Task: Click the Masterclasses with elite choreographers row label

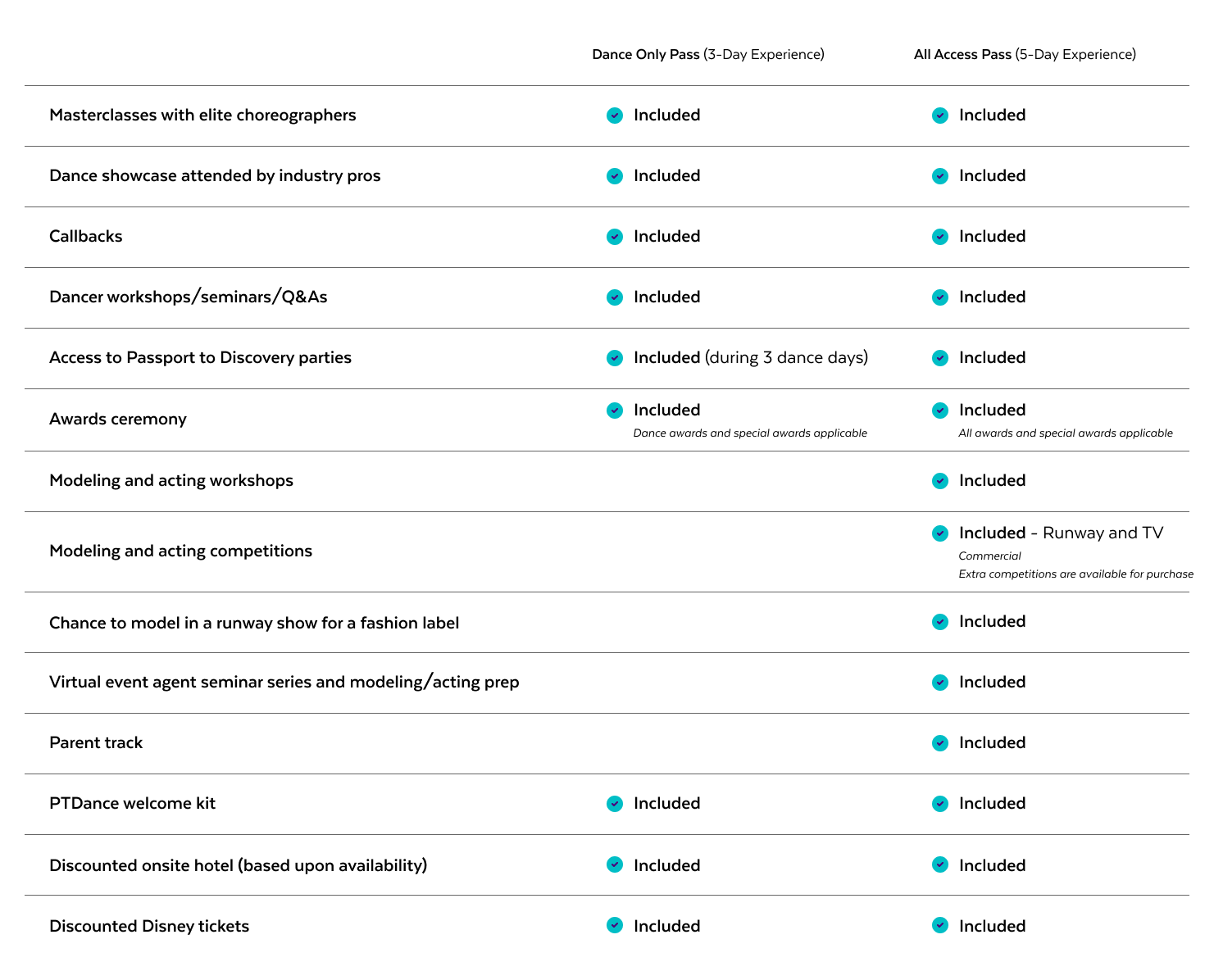Action: pyautogui.click(x=202, y=115)
